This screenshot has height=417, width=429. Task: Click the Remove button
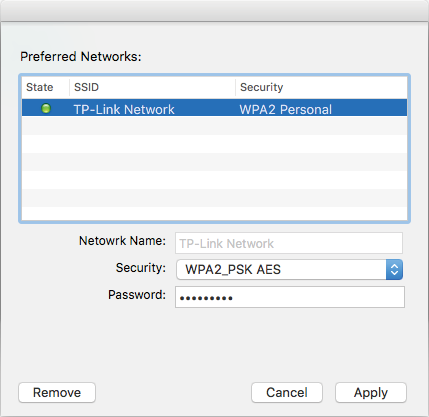57,392
